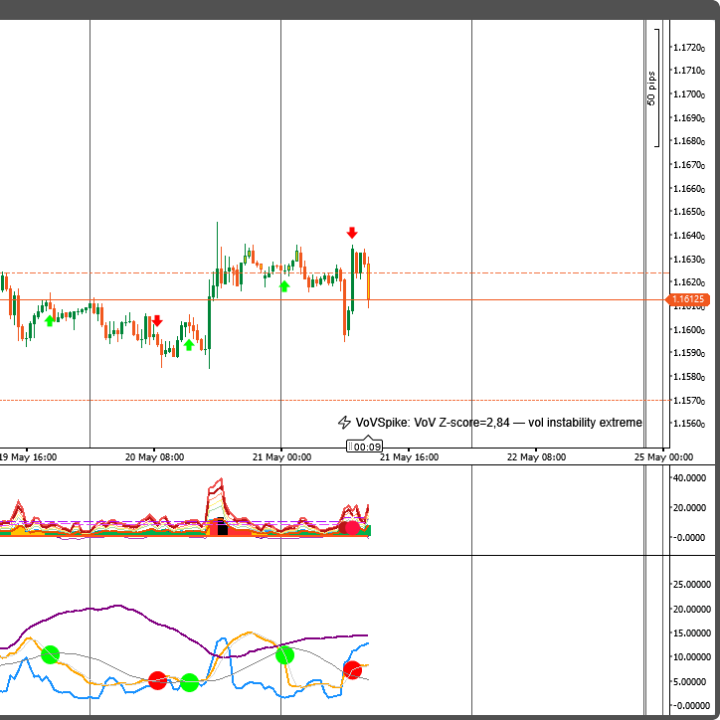Click the 25.00000 scale value in bottom panel
Screen dimensions: 720x720
tap(692, 585)
